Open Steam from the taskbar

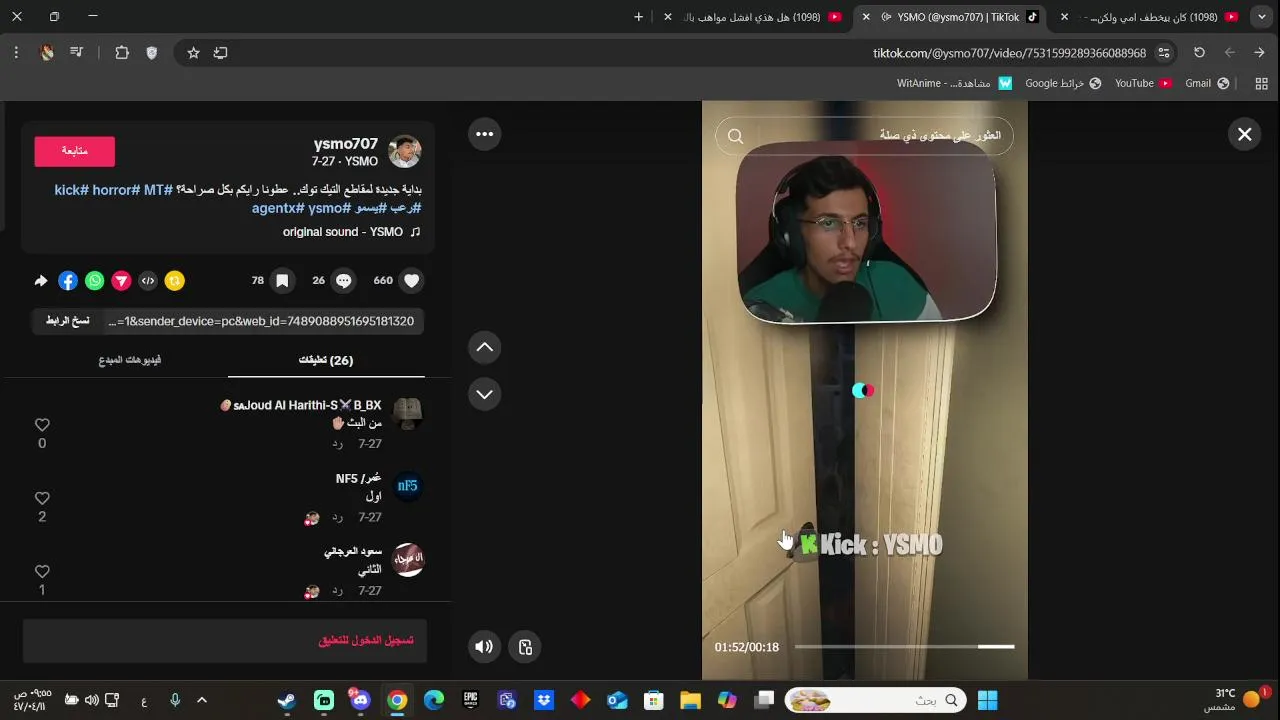287,700
